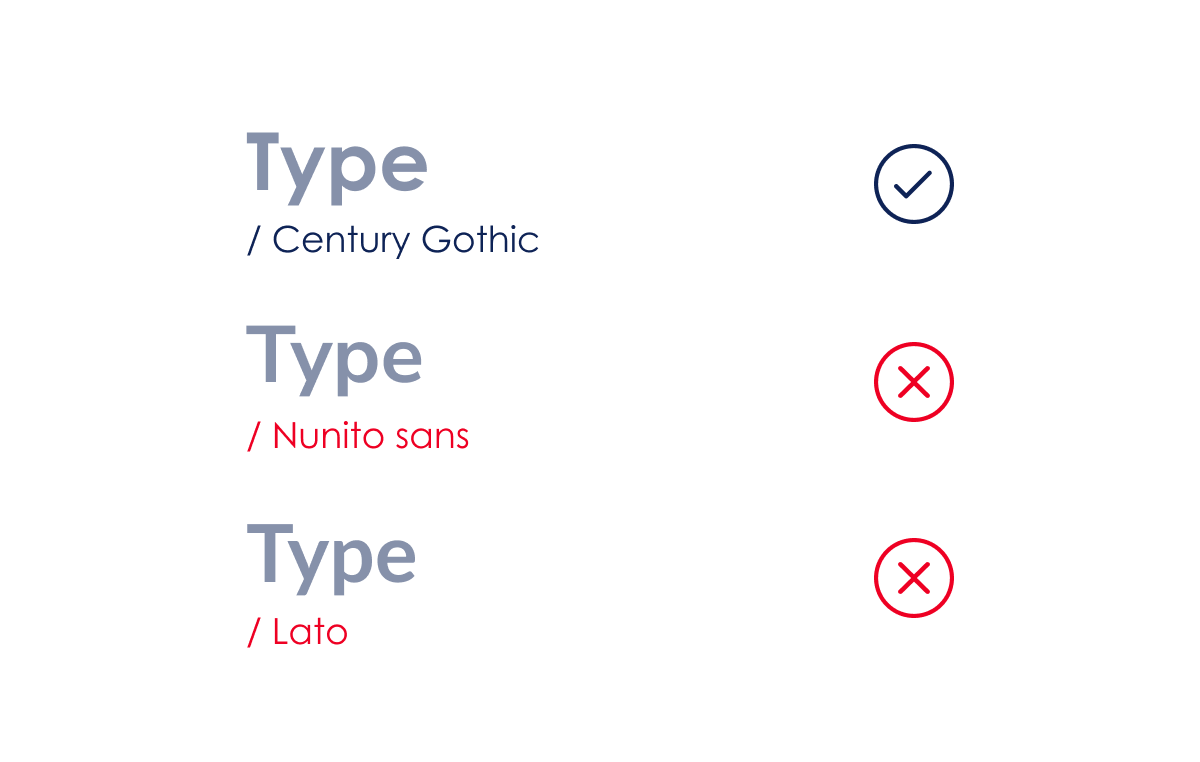Click the red X icon beside Nunito sans
Viewport: 1200px width, 762px height.
pyautogui.click(x=913, y=382)
